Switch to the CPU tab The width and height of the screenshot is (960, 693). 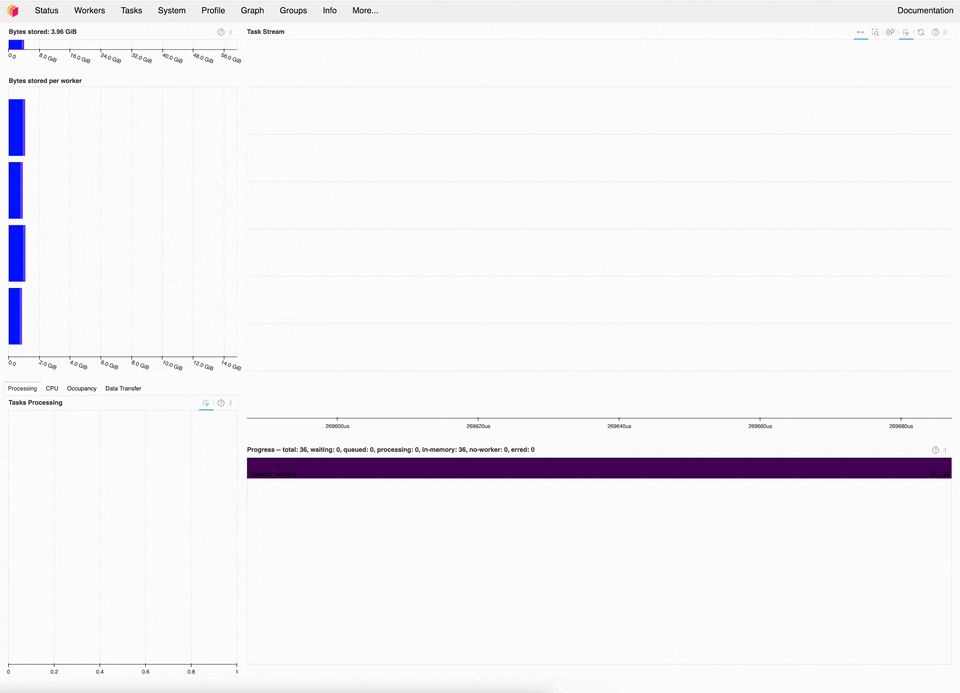[52, 388]
